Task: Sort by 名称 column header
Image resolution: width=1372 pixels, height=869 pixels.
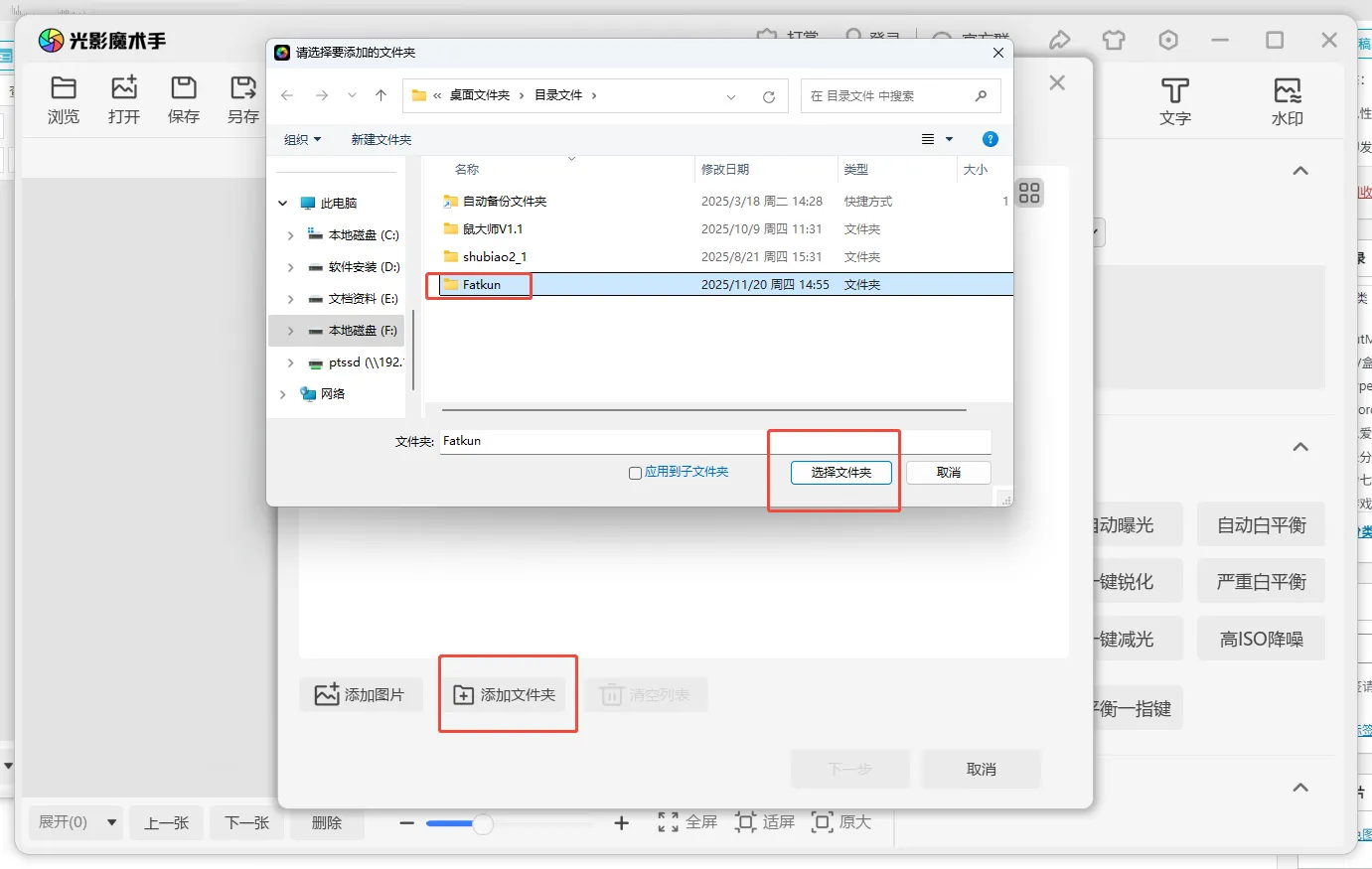Action: [x=467, y=170]
